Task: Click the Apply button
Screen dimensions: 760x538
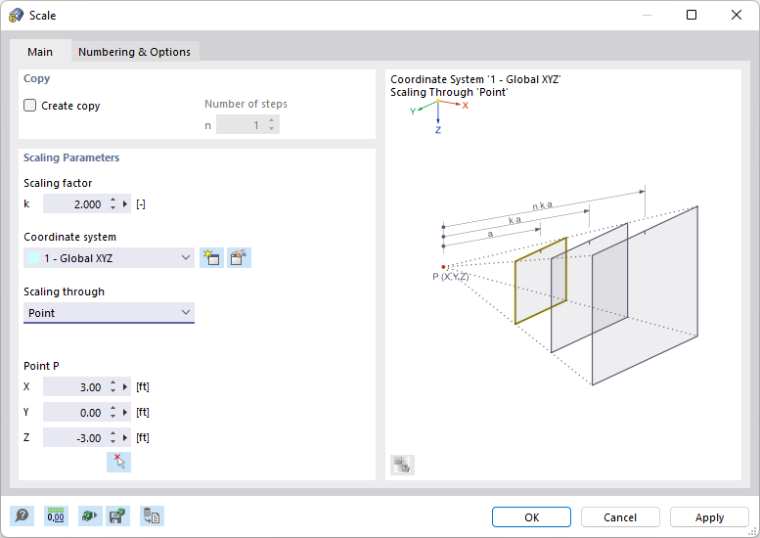Action: pyautogui.click(x=709, y=517)
